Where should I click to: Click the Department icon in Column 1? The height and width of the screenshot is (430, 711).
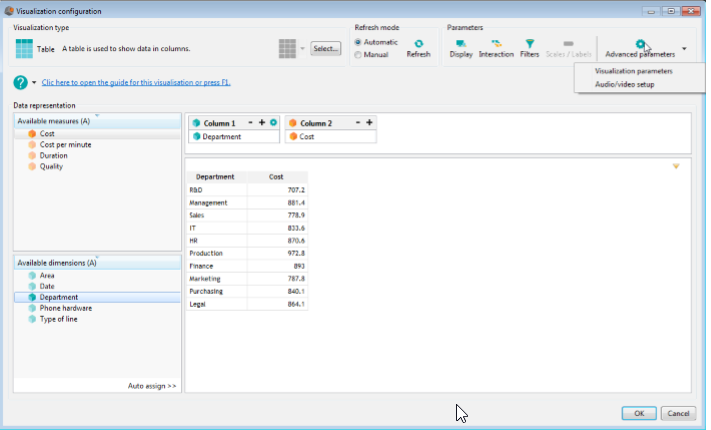[196, 137]
